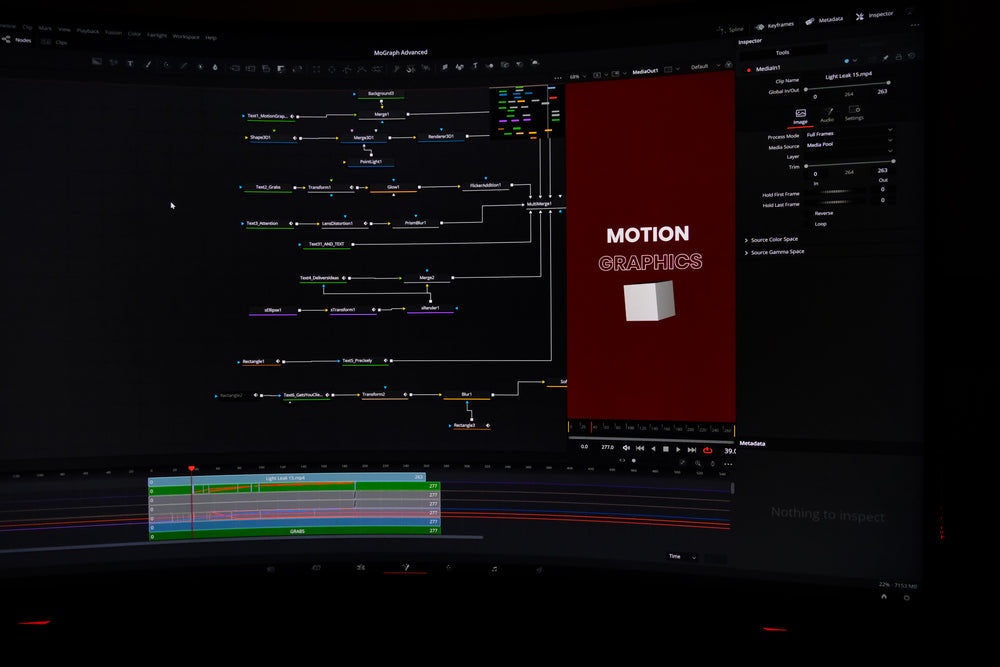Mute audio with the speaker icon
The image size is (1000, 667).
point(626,448)
